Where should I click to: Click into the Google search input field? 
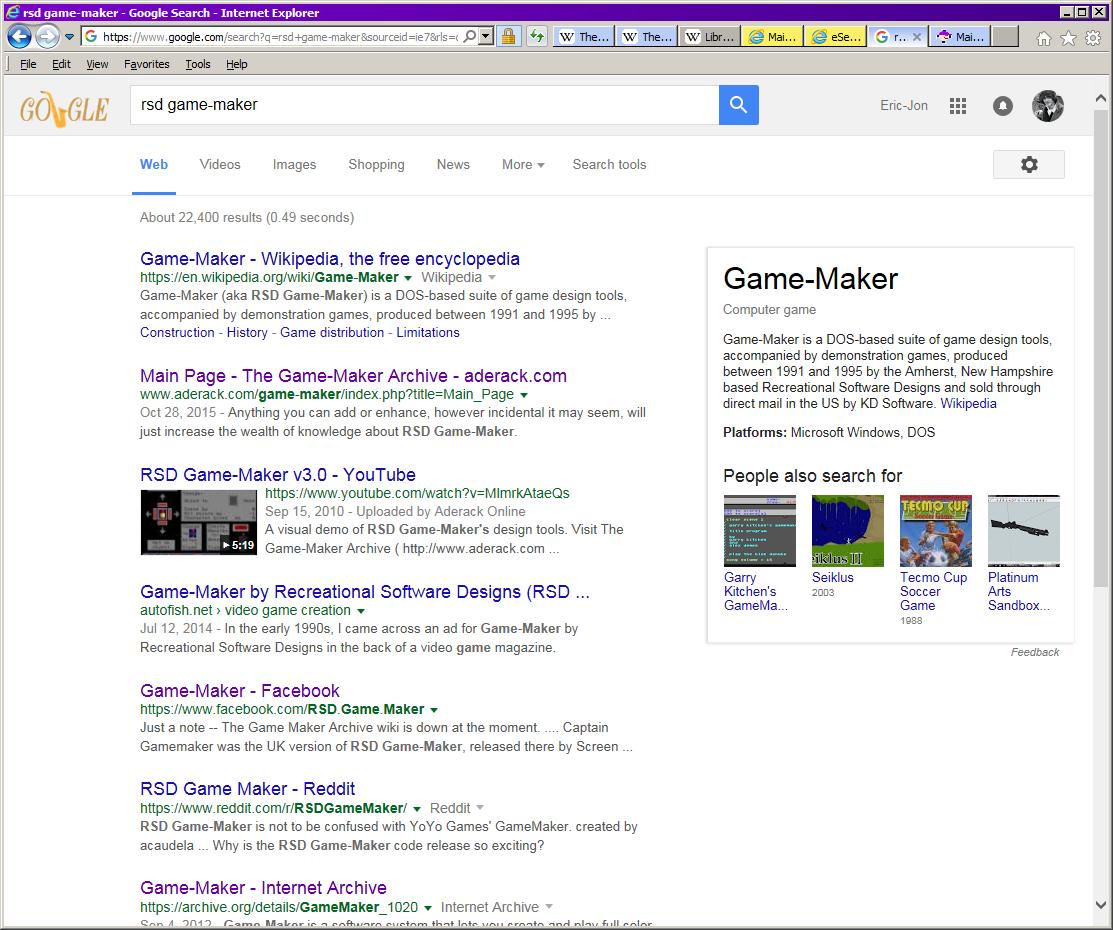coord(424,105)
